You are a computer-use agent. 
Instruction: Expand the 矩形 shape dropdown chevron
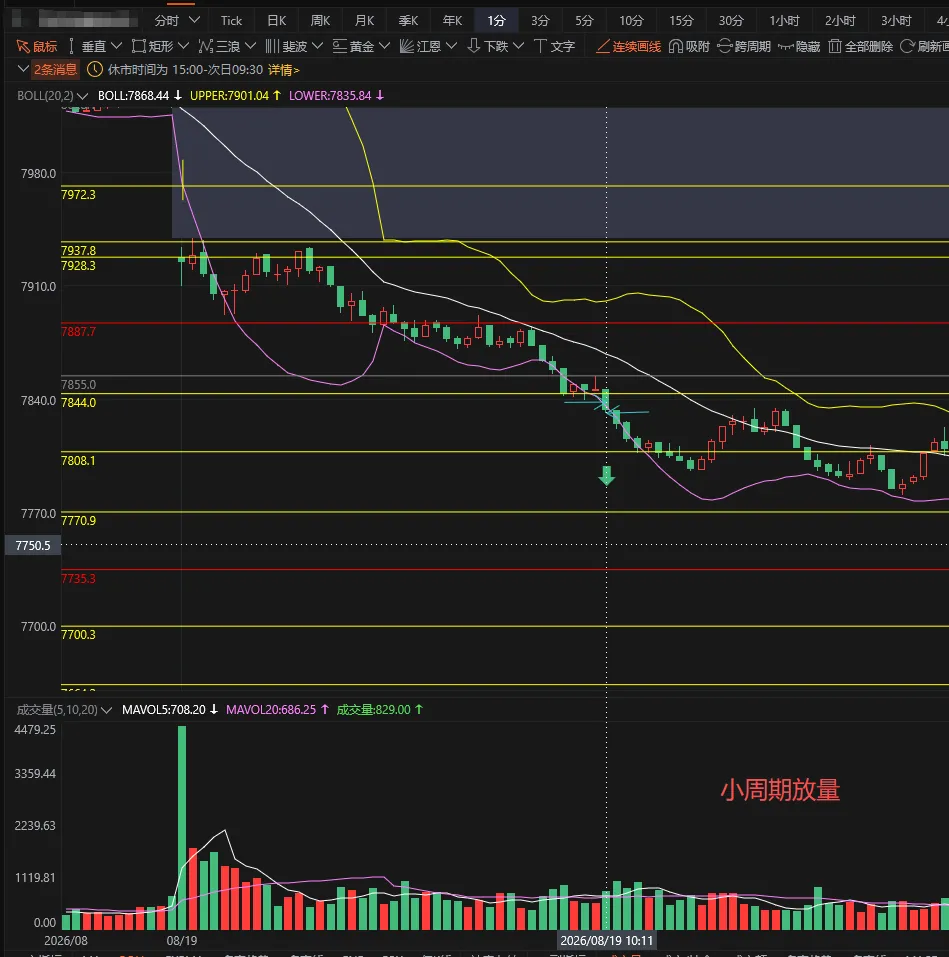183,46
